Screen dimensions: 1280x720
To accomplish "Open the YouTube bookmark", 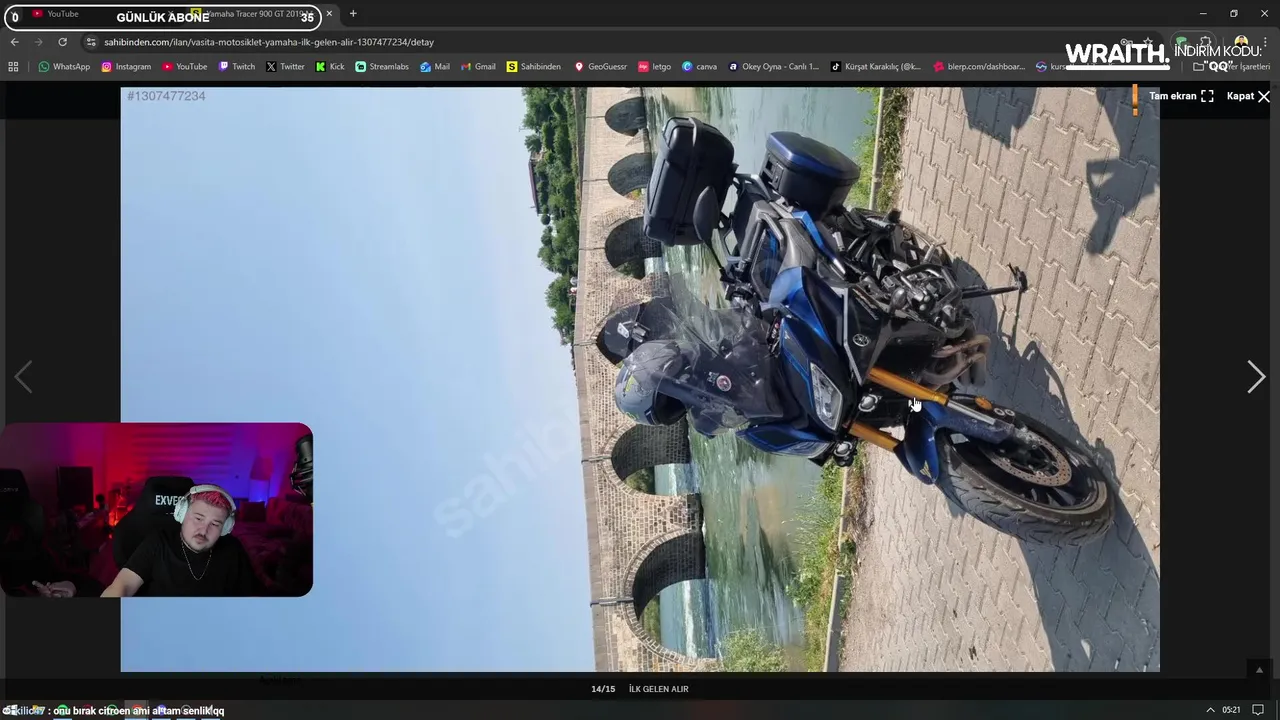I will (185, 67).
